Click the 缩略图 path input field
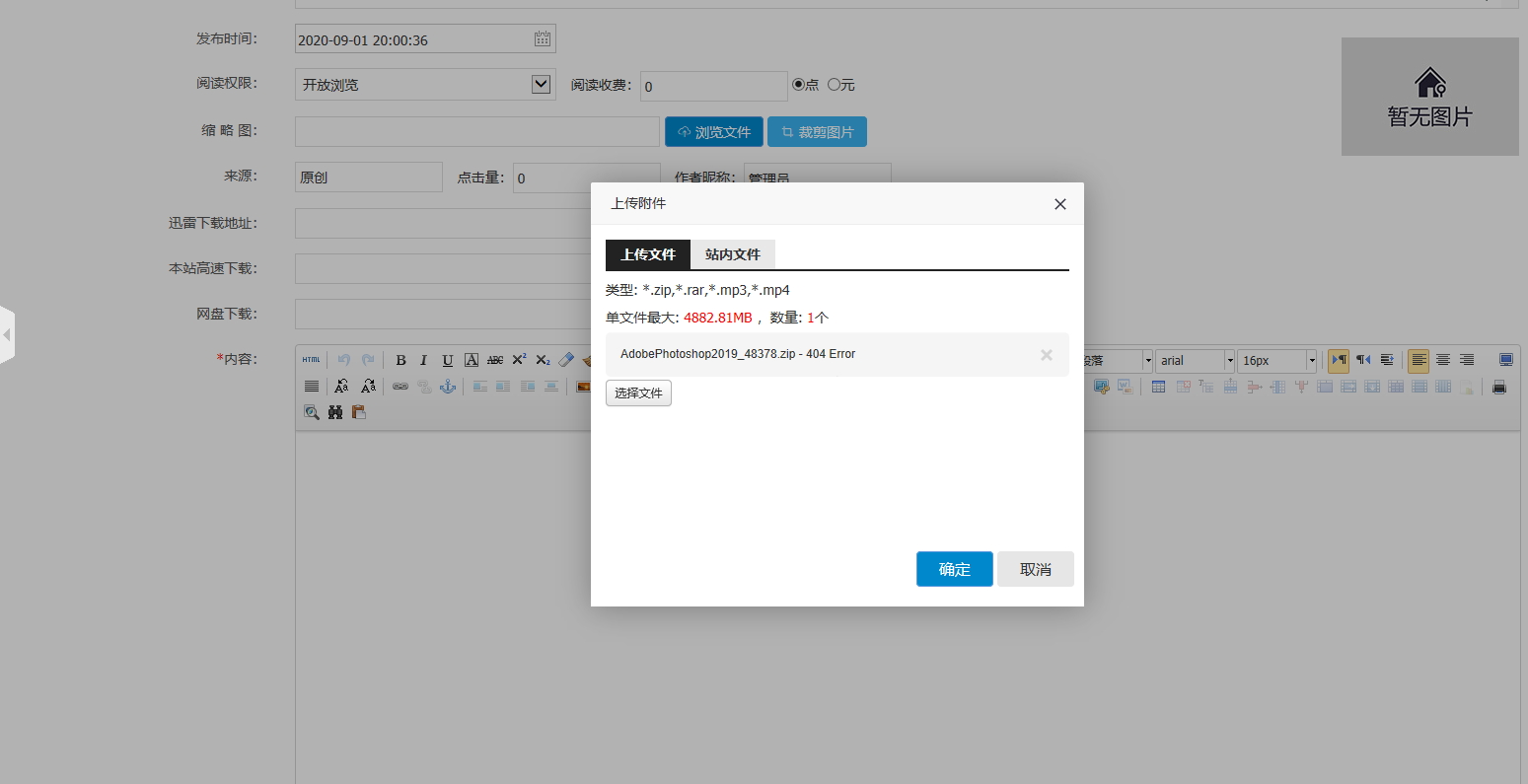 (477, 131)
